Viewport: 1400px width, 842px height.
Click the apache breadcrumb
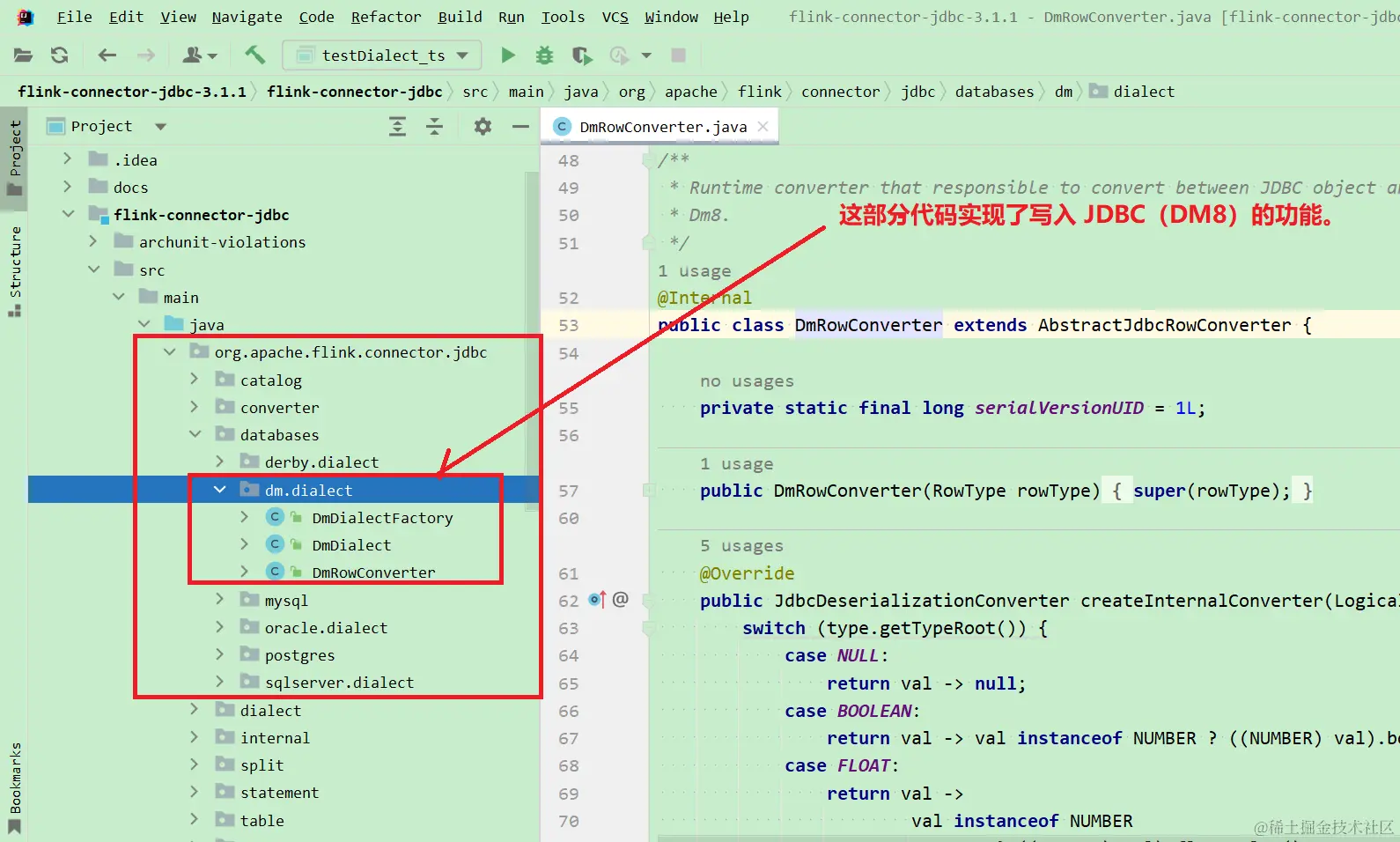691,92
